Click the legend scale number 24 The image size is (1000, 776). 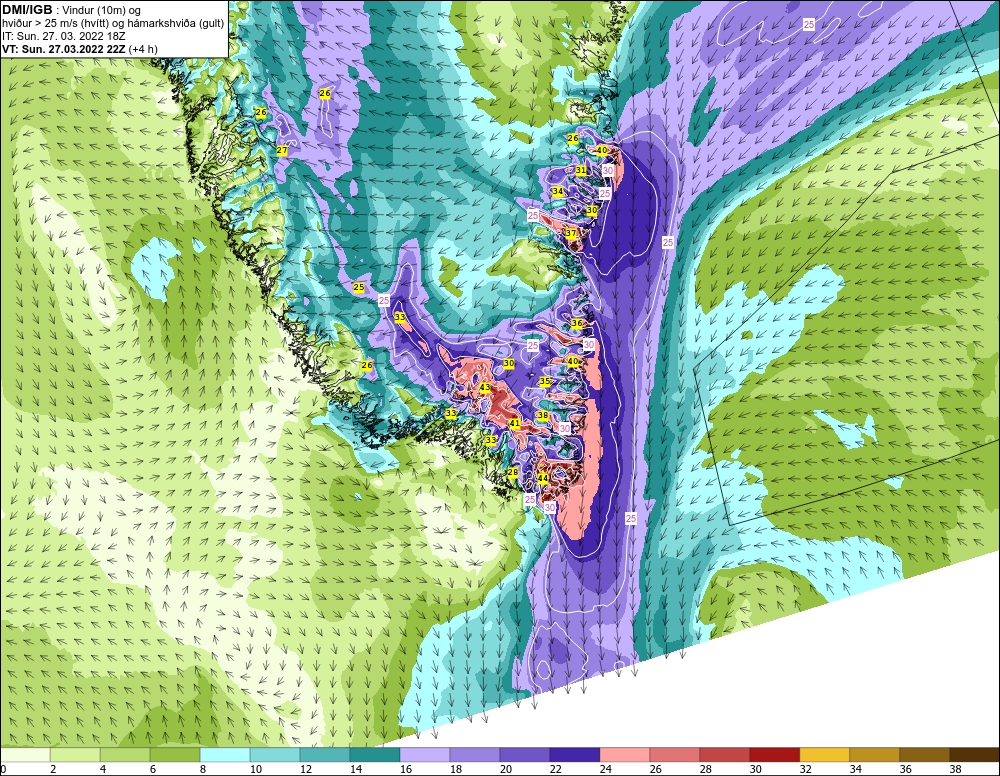pyautogui.click(x=605, y=769)
